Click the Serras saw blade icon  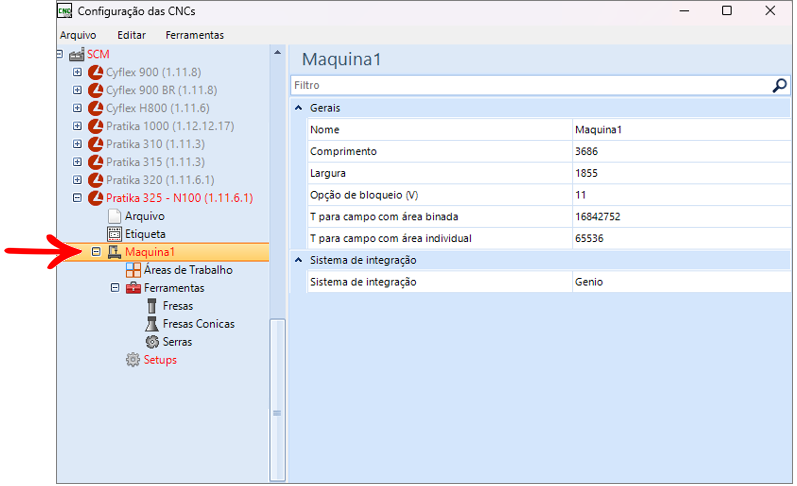pos(152,342)
